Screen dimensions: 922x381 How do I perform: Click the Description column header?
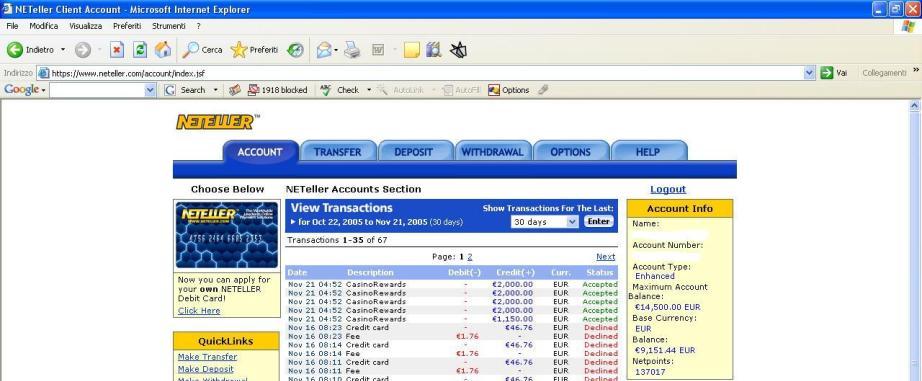[370, 272]
